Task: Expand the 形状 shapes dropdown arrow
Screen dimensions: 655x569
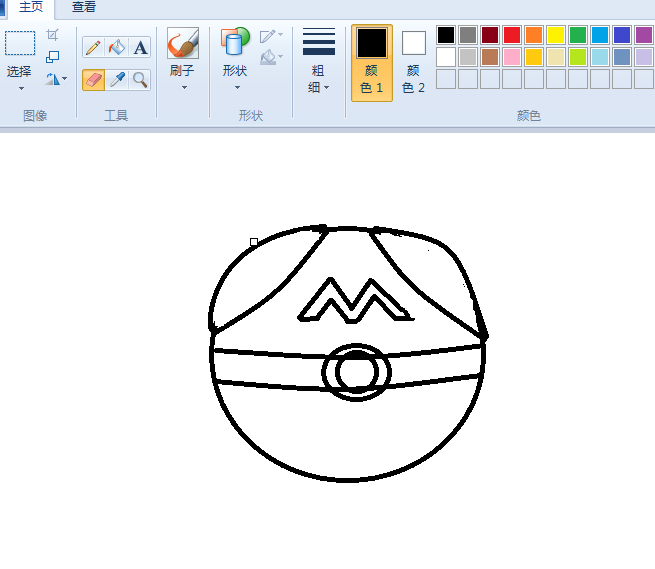Action: (237, 88)
